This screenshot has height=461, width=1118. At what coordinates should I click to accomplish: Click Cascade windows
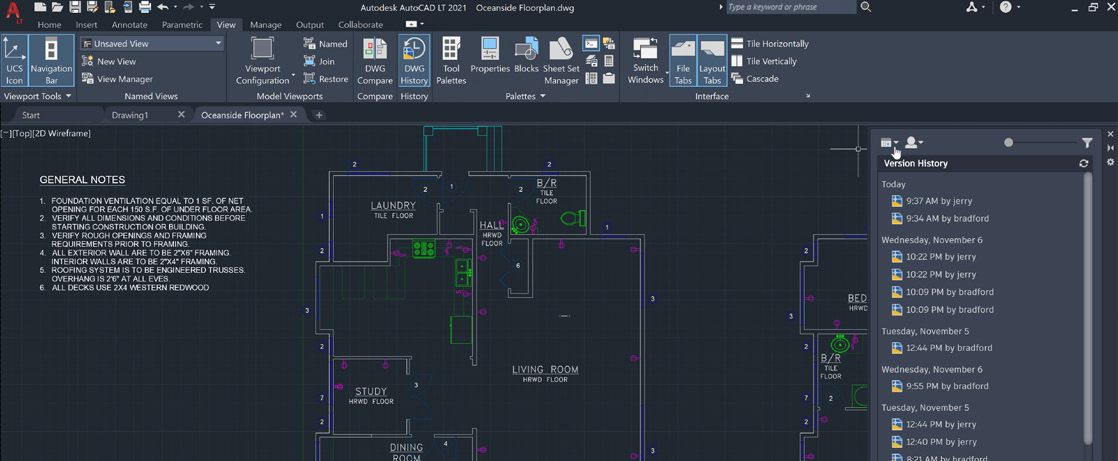click(x=755, y=79)
